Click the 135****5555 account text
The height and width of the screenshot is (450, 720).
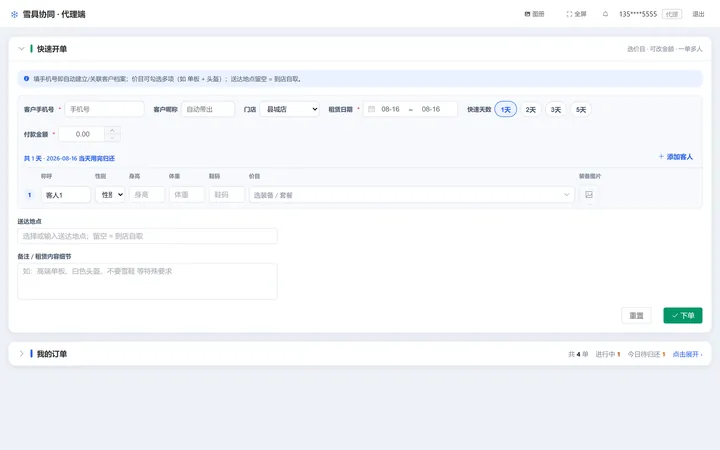point(638,14)
